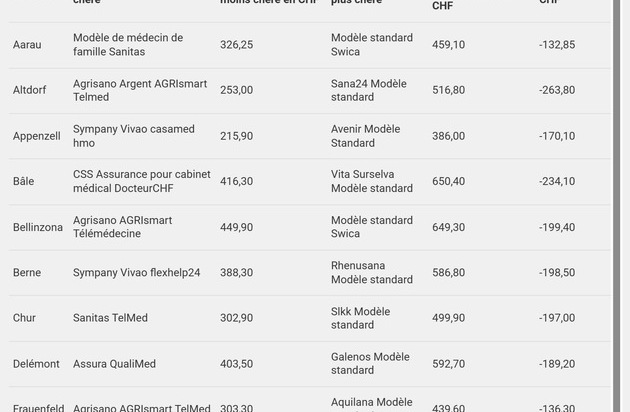
Task: Select the Delémont row label
Action: 36,364
